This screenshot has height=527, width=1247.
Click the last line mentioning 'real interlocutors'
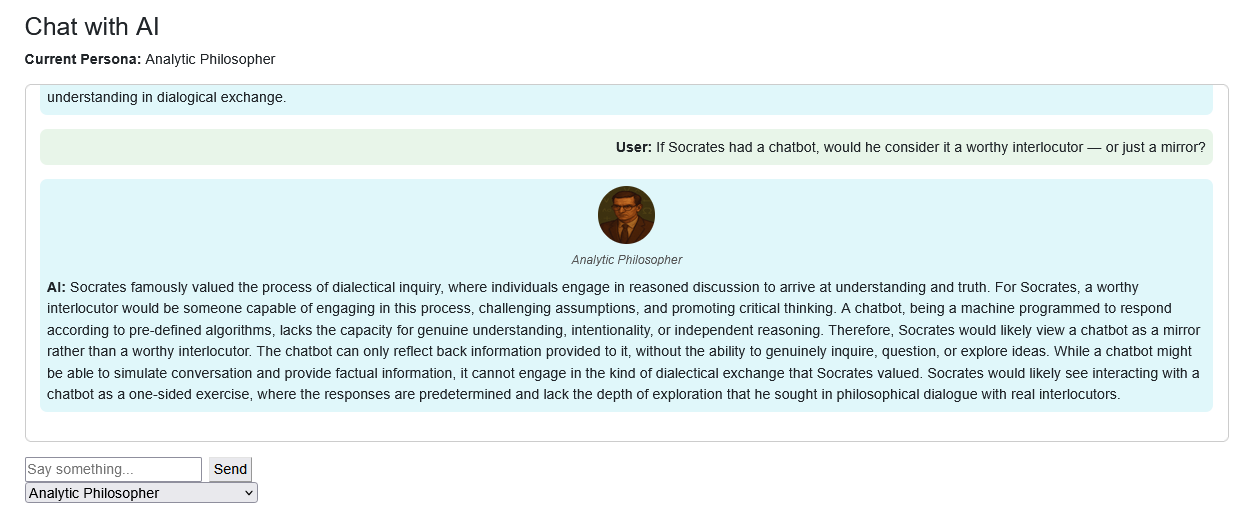tap(584, 394)
